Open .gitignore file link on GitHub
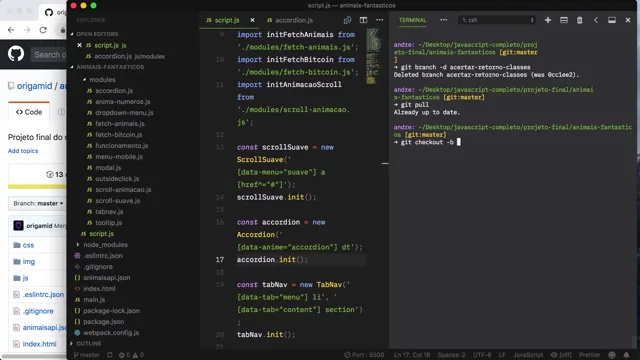 click(38, 311)
